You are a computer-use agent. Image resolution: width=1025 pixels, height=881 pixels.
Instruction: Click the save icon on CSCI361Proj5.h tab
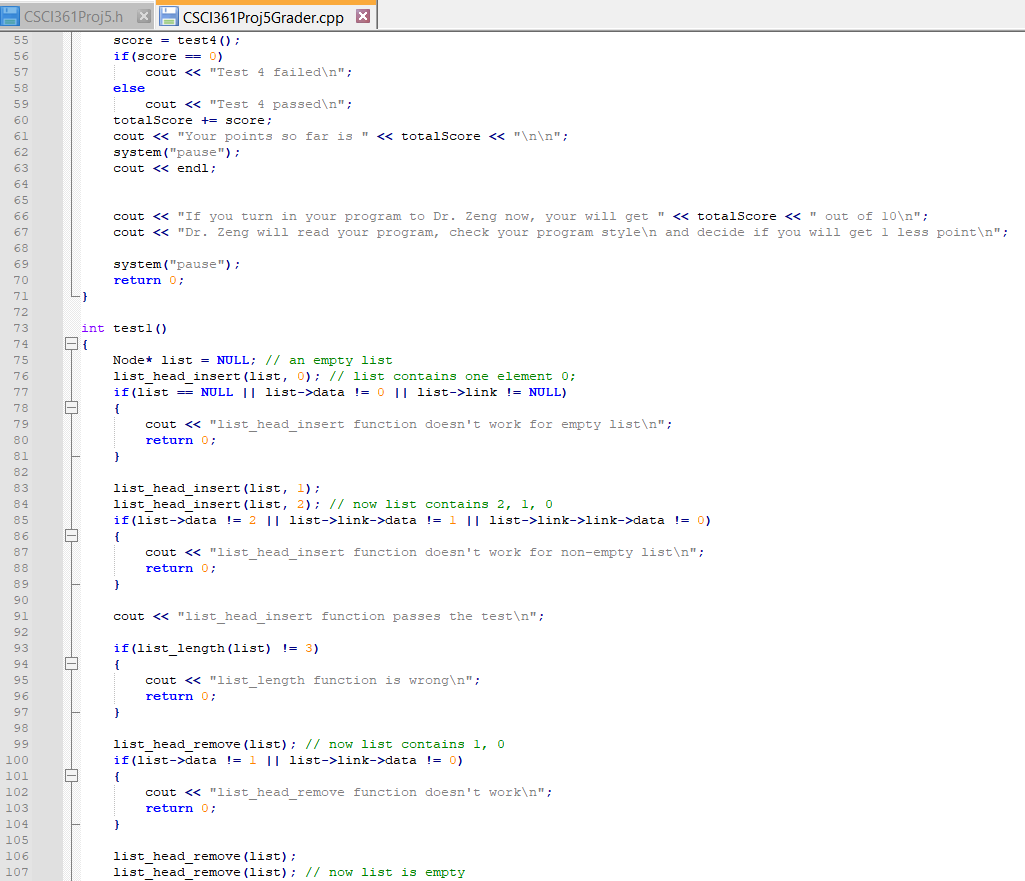(x=10, y=16)
